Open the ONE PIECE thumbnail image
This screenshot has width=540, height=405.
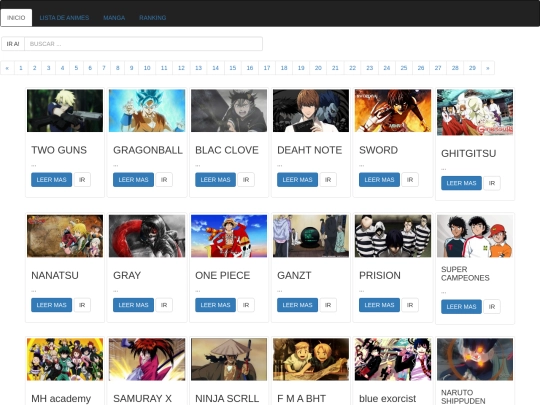(229, 236)
